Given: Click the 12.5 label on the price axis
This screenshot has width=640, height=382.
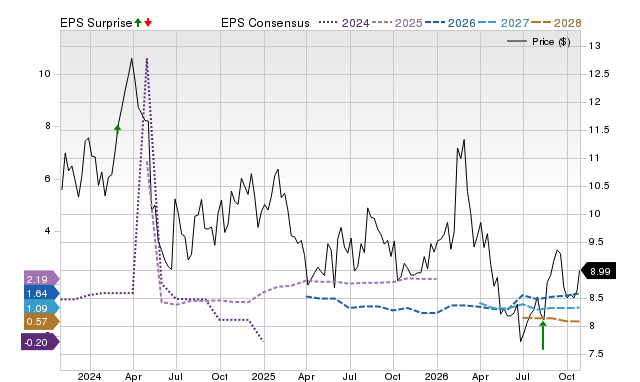Looking at the screenshot, I should [x=599, y=74].
